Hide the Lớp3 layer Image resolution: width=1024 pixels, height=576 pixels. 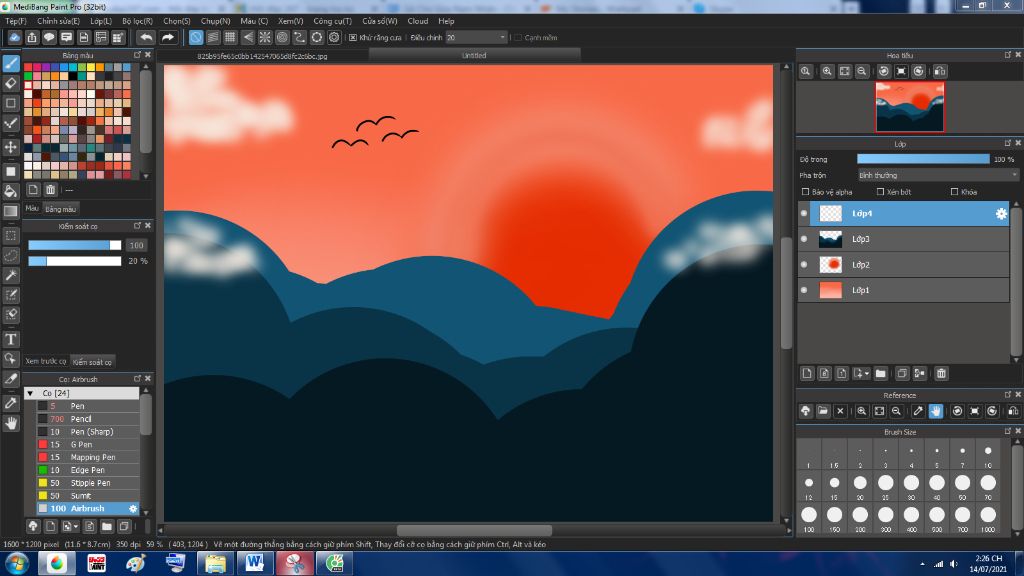click(804, 239)
